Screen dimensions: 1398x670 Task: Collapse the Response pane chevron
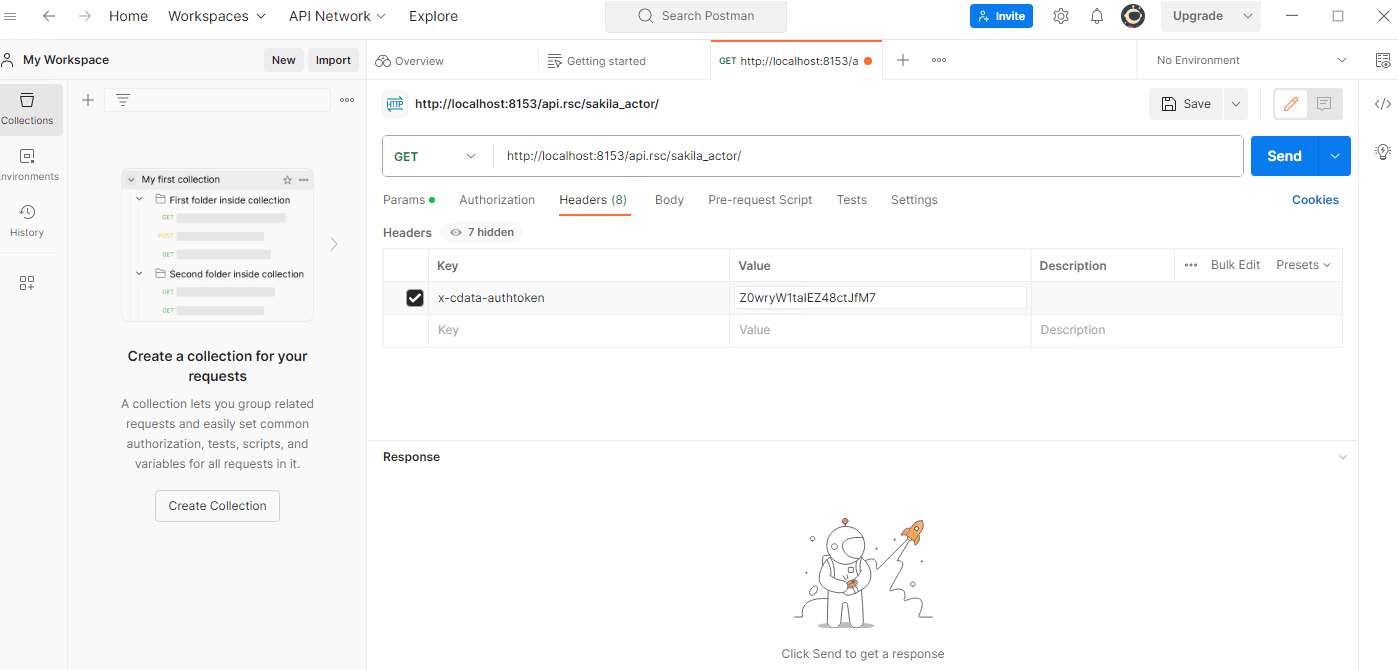pos(1342,457)
